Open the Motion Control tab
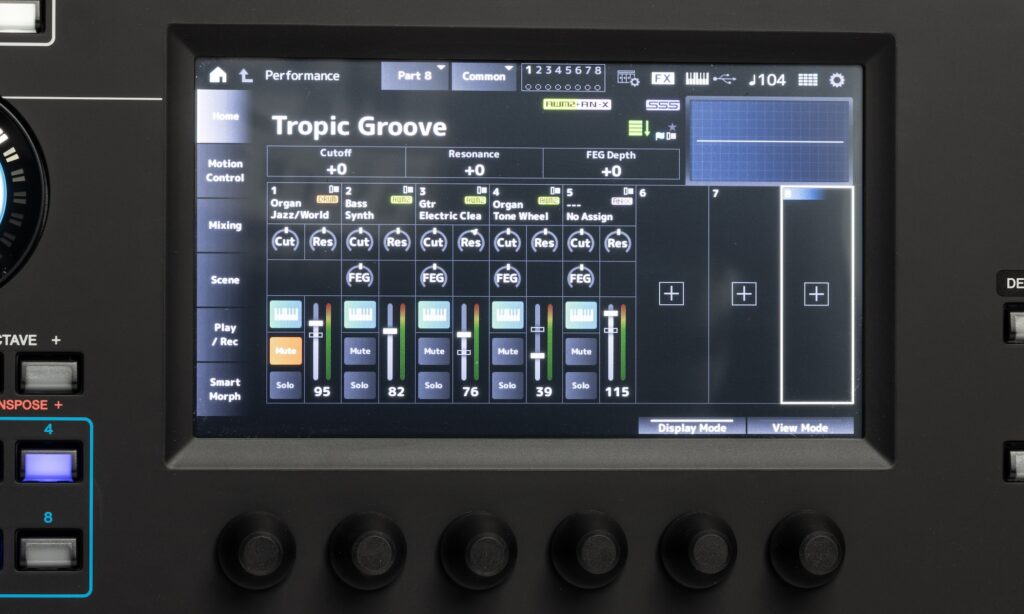The height and width of the screenshot is (614, 1024). pos(224,171)
